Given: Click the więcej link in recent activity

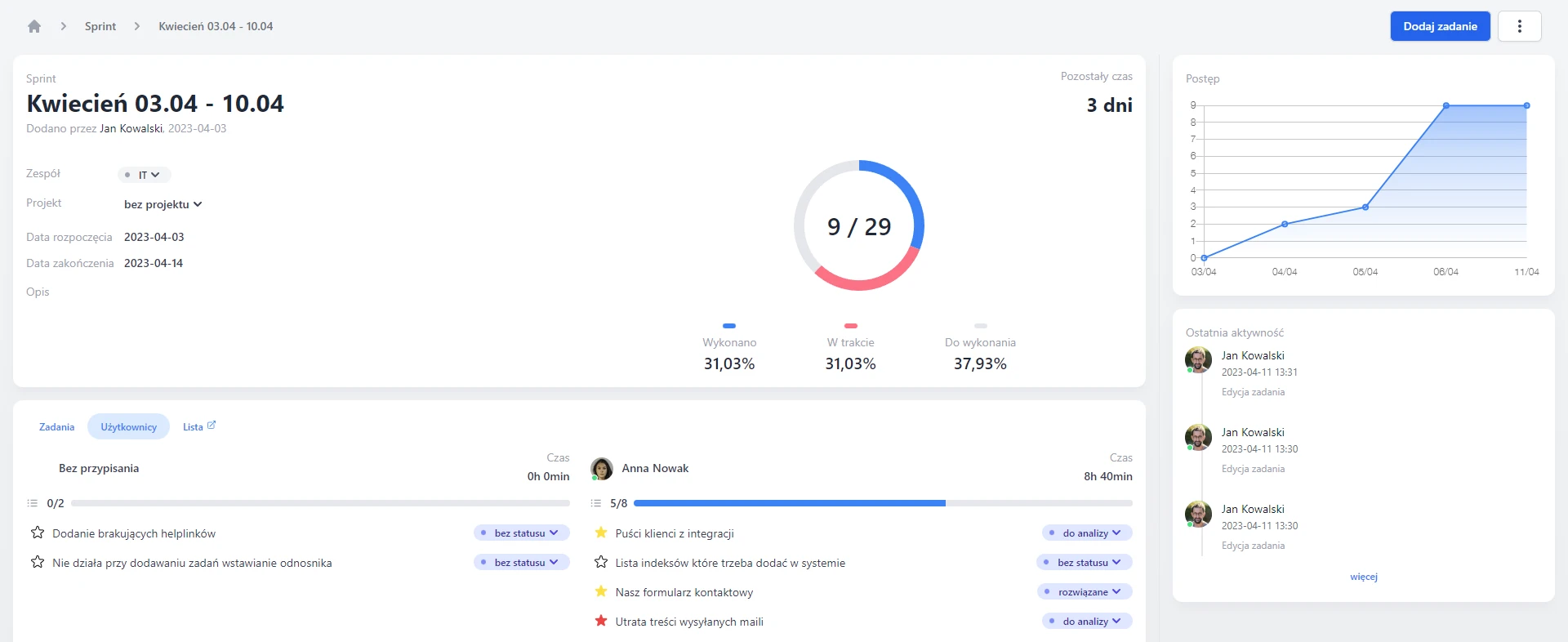Looking at the screenshot, I should pyautogui.click(x=1363, y=577).
